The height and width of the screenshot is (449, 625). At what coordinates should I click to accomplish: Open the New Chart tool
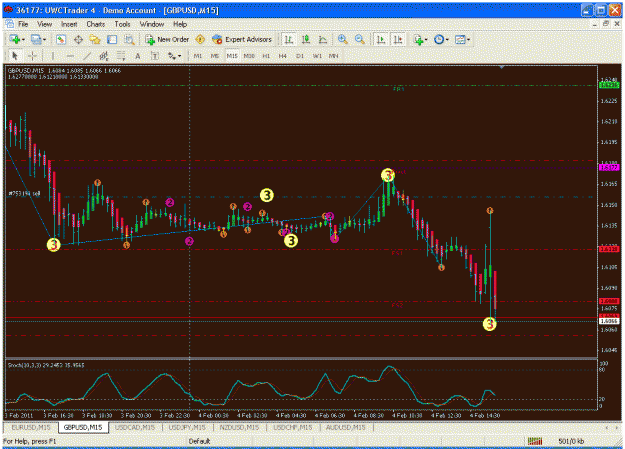pos(15,39)
